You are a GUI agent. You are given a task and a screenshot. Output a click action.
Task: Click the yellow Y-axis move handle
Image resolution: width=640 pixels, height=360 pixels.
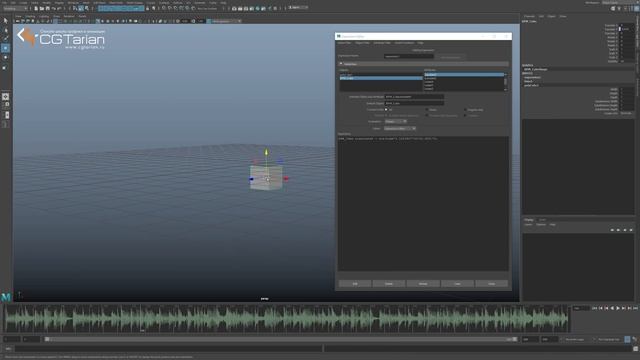pos(266,152)
